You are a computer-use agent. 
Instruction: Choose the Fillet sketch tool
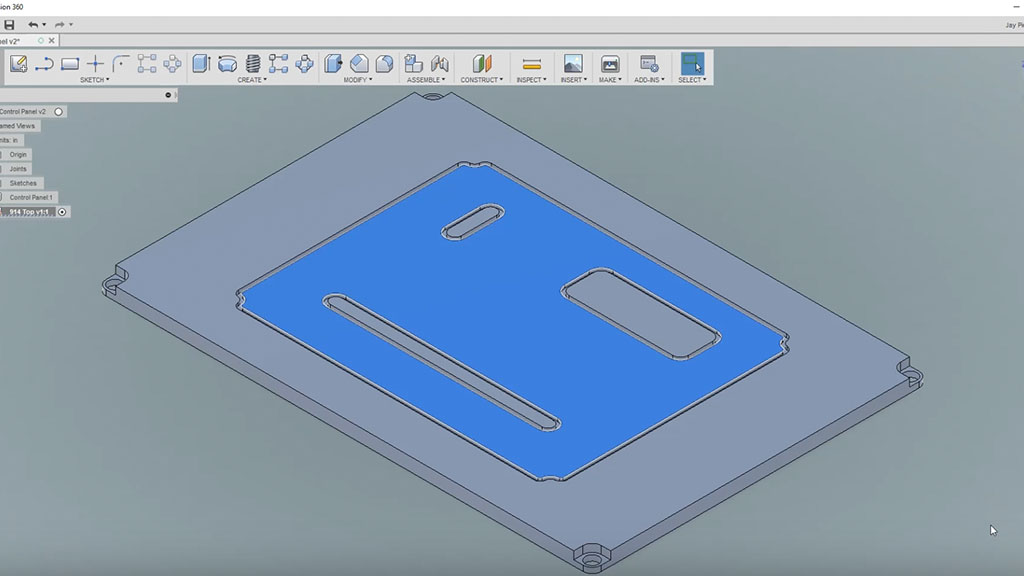tap(121, 64)
